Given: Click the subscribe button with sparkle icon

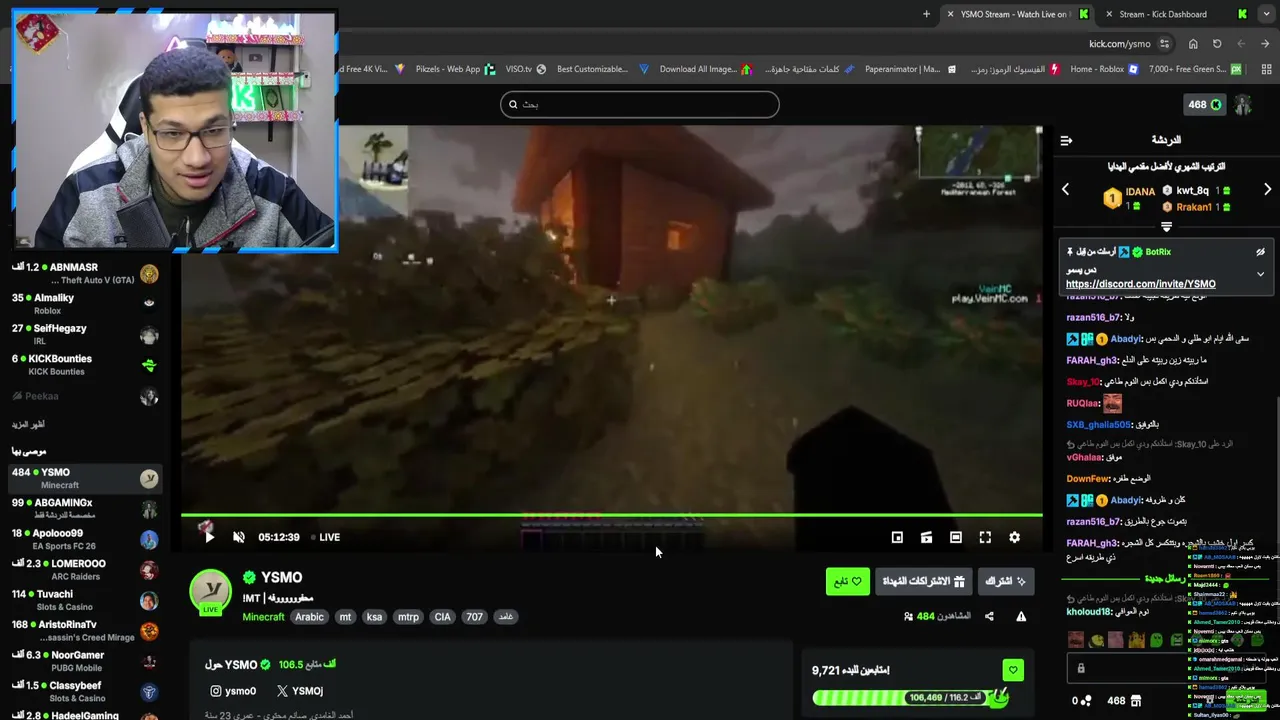Looking at the screenshot, I should click(x=1005, y=581).
